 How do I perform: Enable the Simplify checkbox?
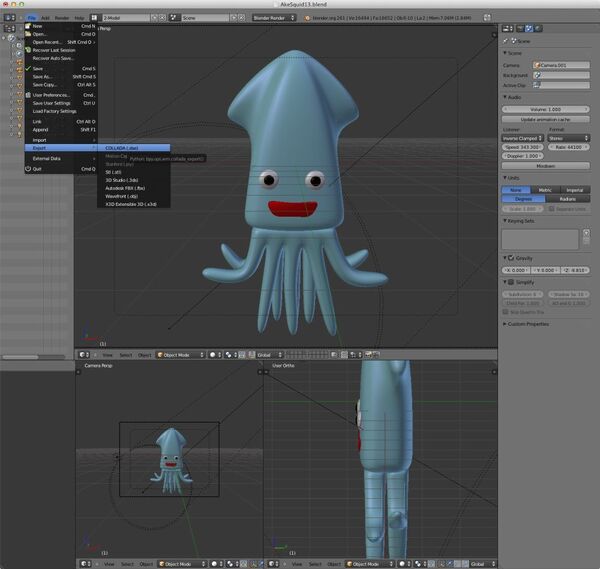pos(512,282)
